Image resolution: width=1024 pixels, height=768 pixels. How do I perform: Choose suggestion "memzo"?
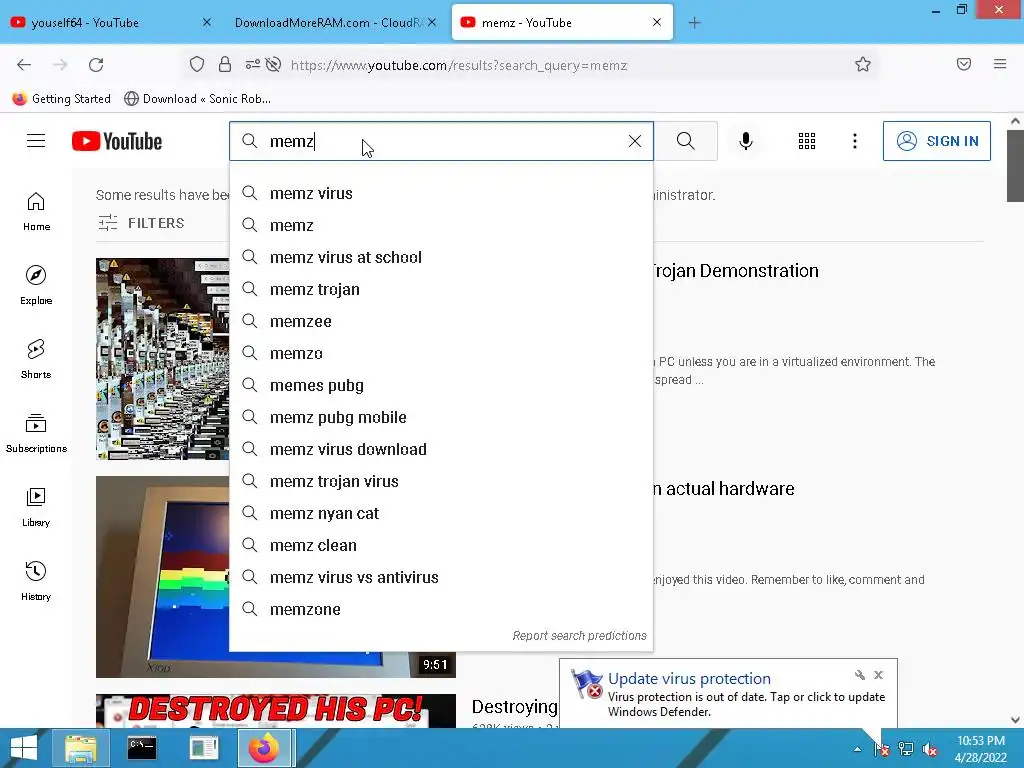tap(441, 353)
